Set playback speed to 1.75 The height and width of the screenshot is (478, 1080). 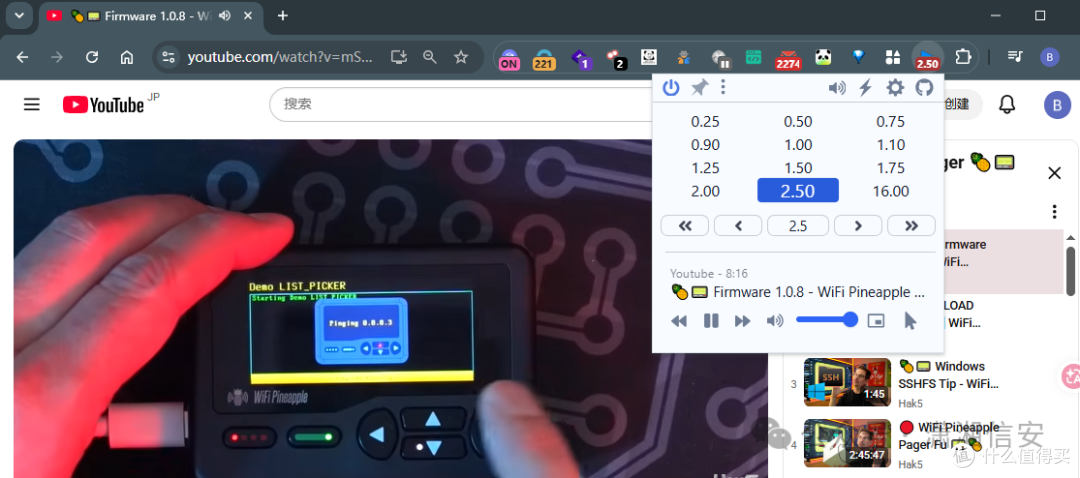(891, 168)
